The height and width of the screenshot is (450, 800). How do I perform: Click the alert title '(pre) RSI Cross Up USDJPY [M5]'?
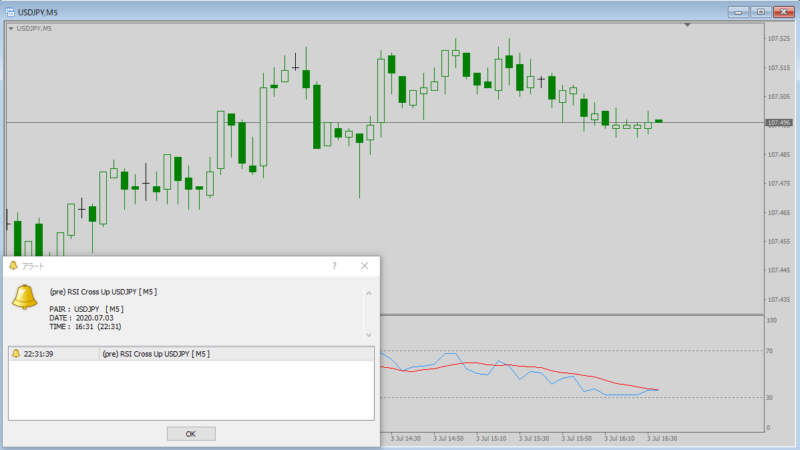click(x=103, y=292)
